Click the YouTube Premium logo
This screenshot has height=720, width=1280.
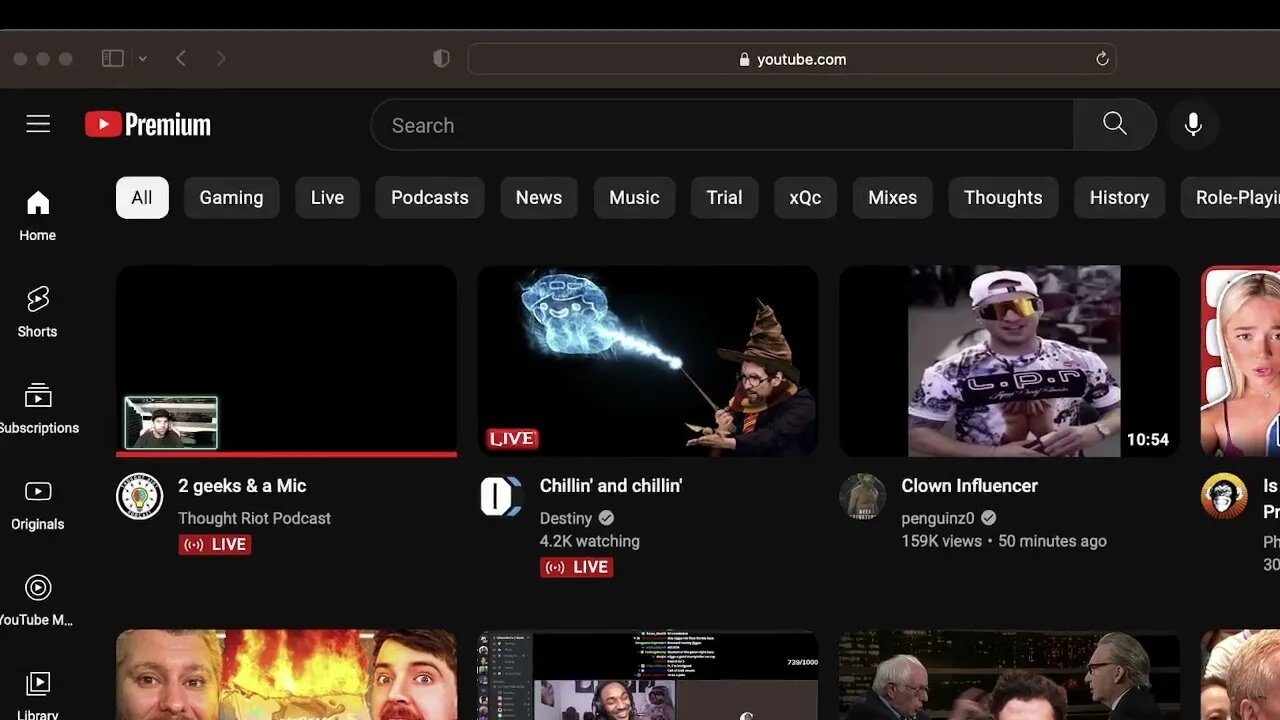pos(148,124)
